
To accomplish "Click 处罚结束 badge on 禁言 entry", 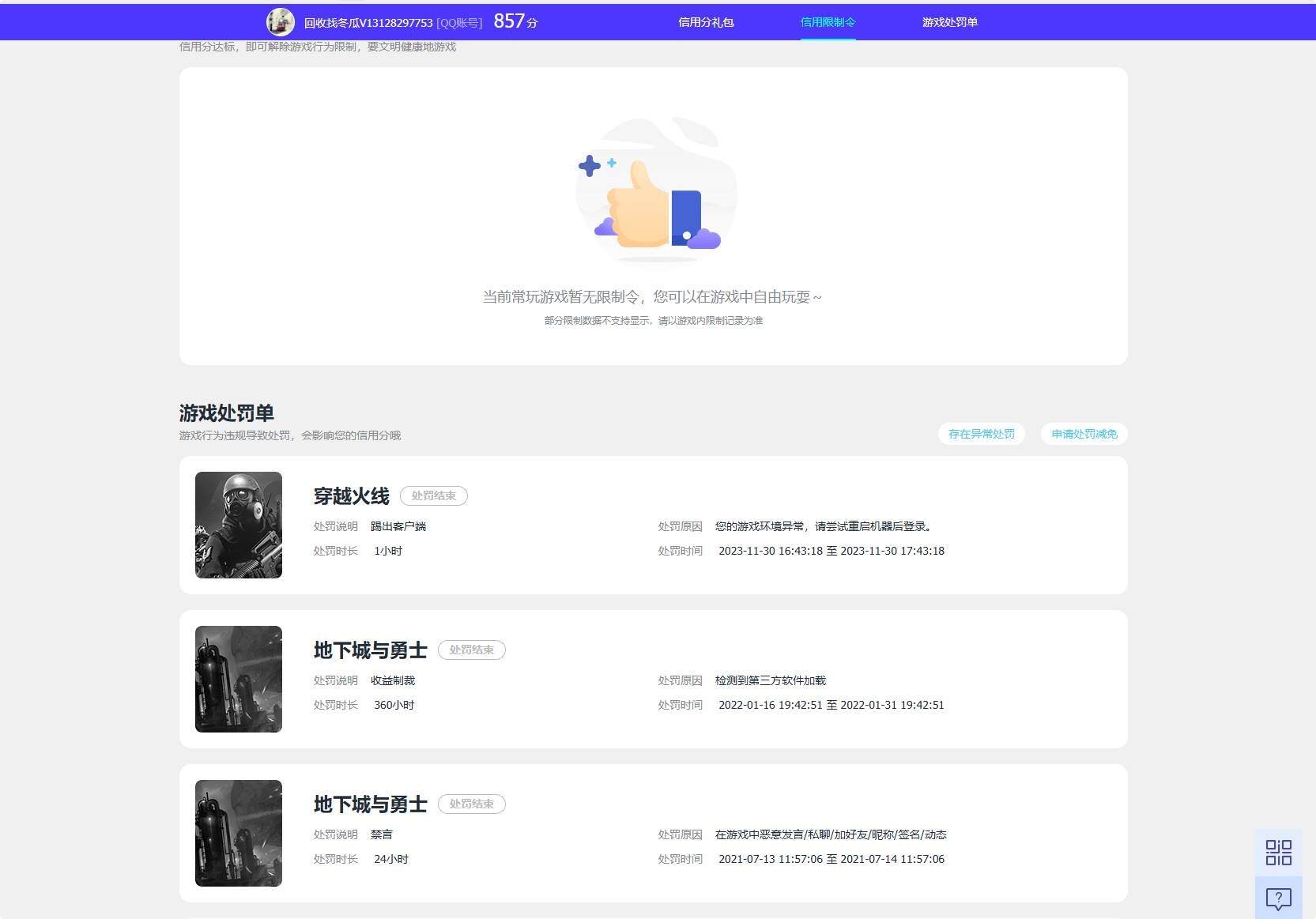I will [x=472, y=804].
